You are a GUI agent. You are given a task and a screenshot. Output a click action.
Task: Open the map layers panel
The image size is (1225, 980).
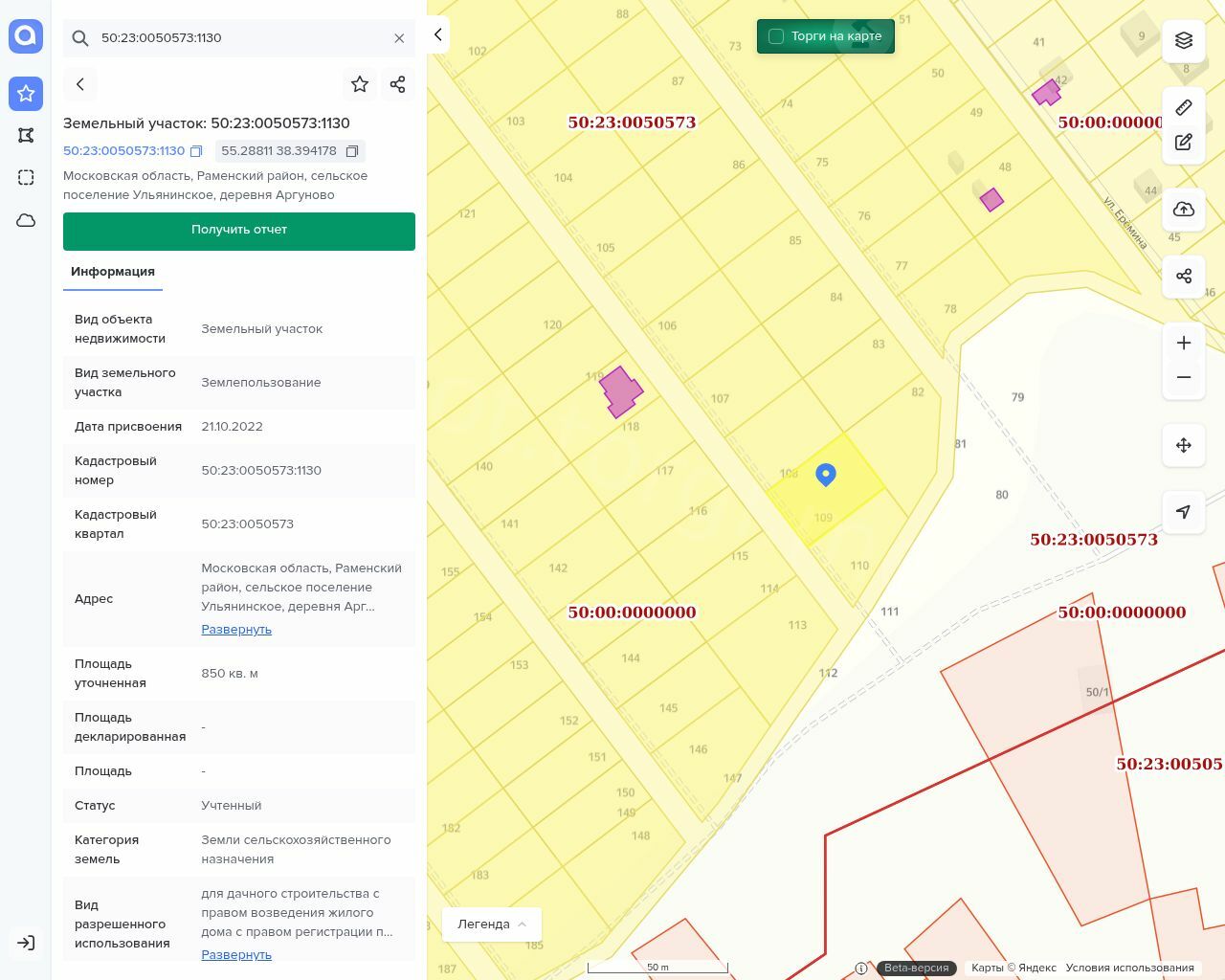[1183, 40]
